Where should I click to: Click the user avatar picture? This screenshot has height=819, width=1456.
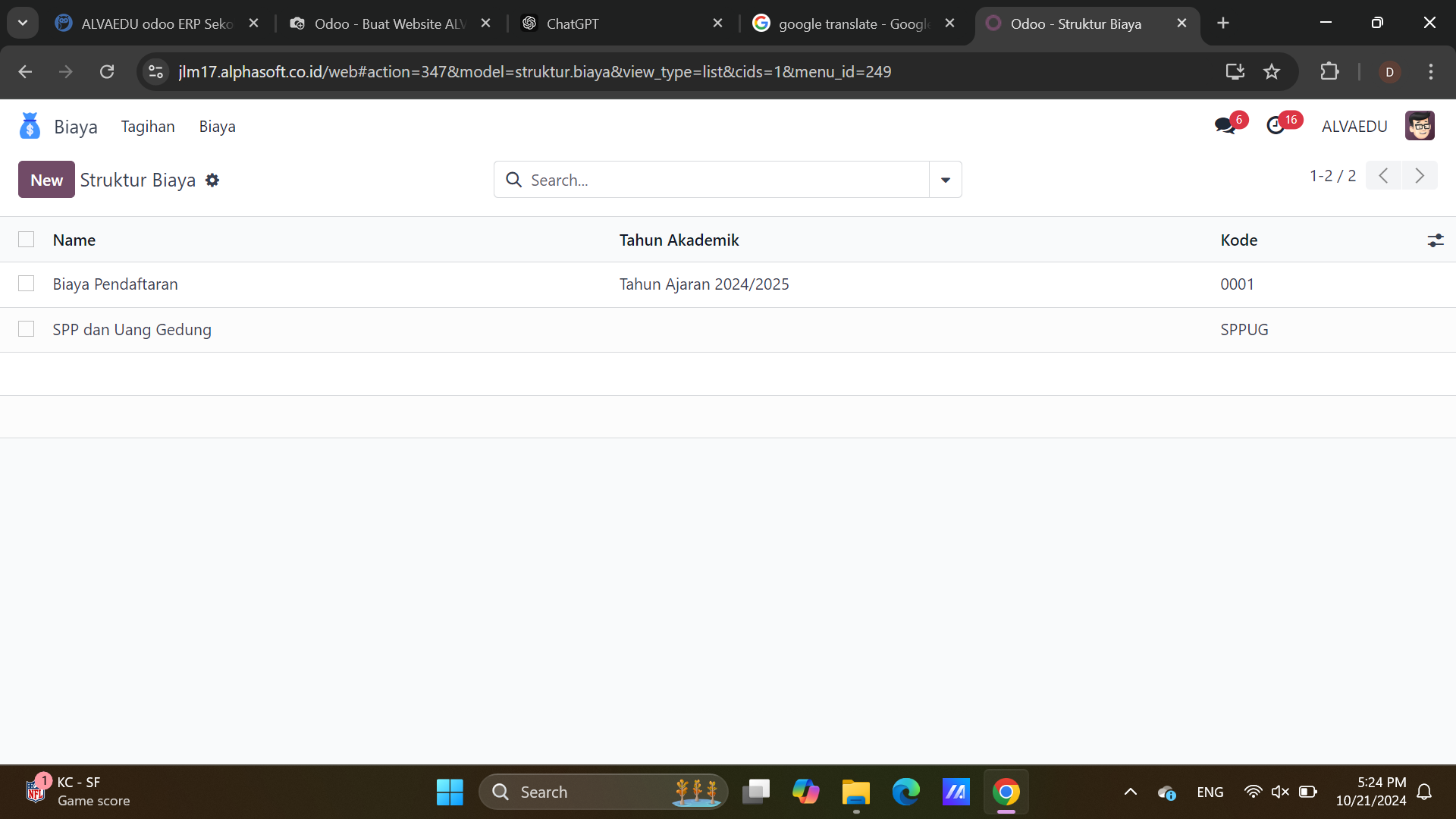click(1420, 126)
